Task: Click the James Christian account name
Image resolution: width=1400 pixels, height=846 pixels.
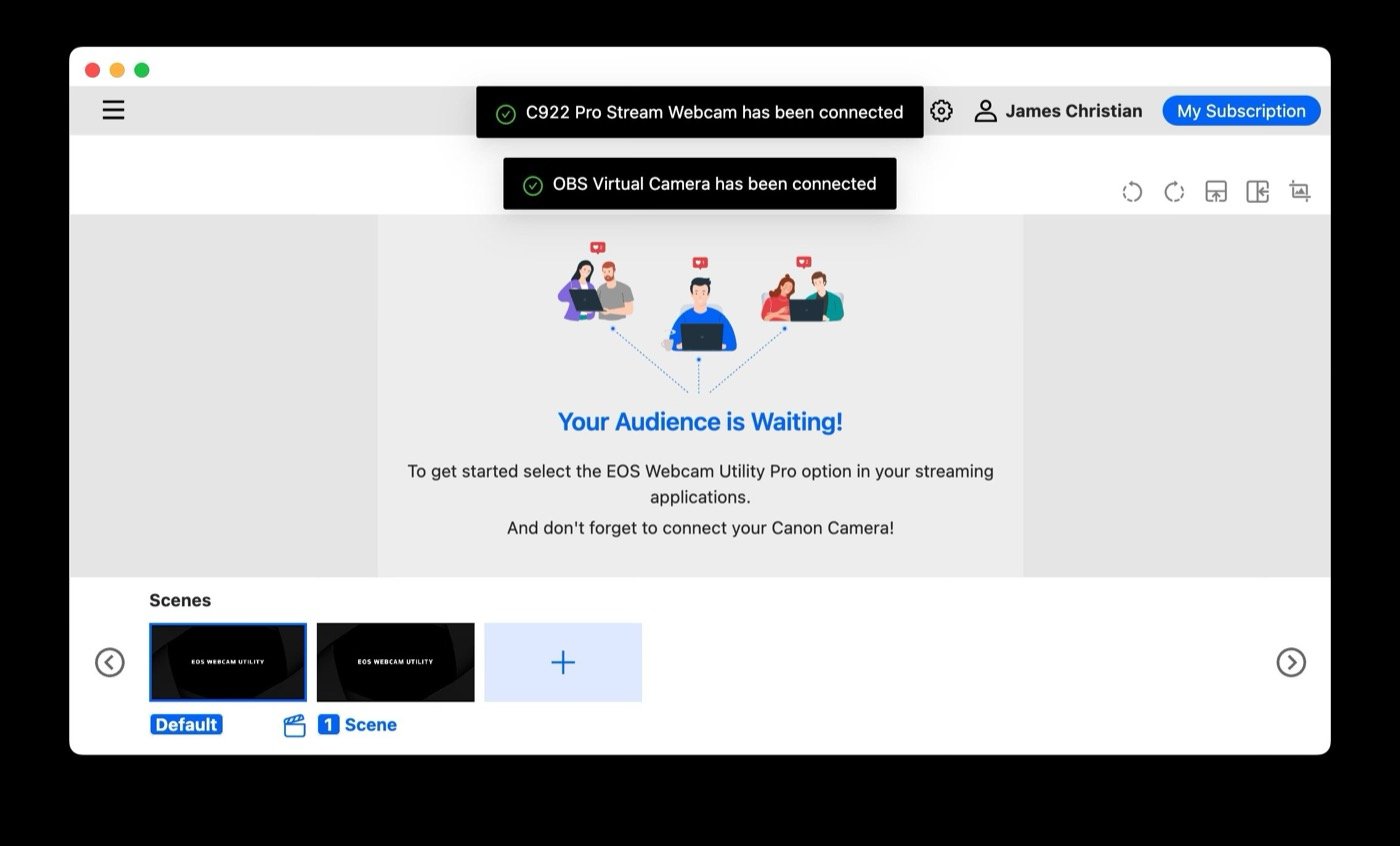Action: (1073, 111)
